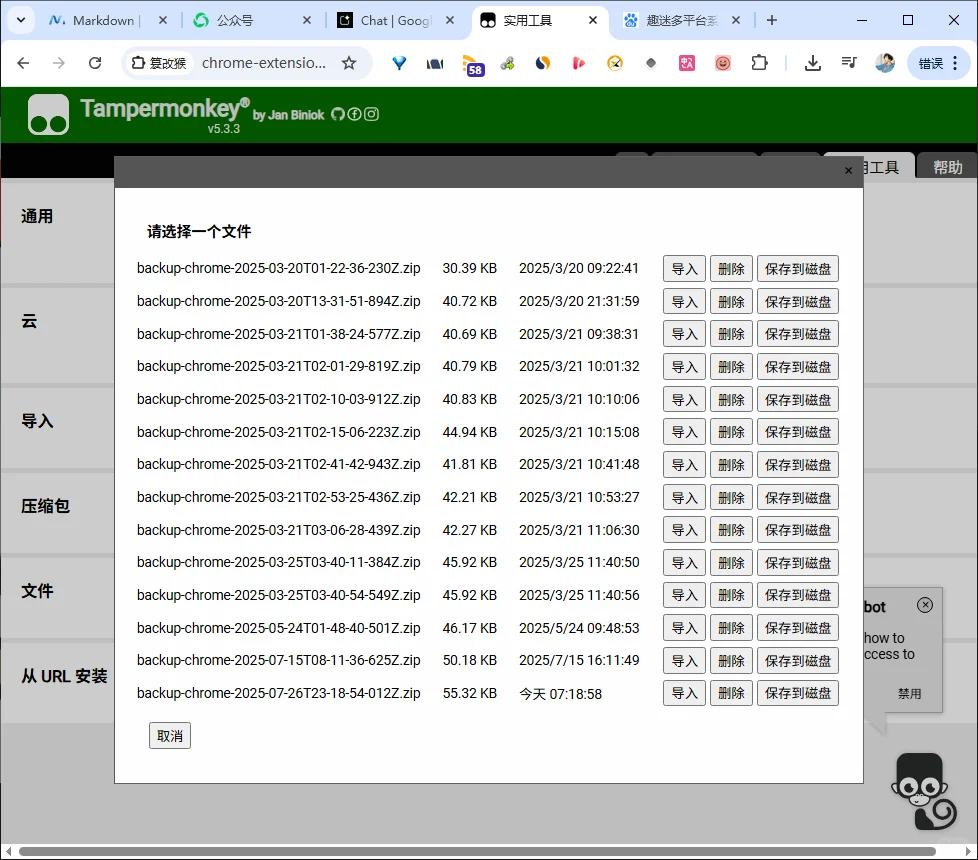
Task: Switch to the Markdown browser tab
Action: [x=104, y=21]
